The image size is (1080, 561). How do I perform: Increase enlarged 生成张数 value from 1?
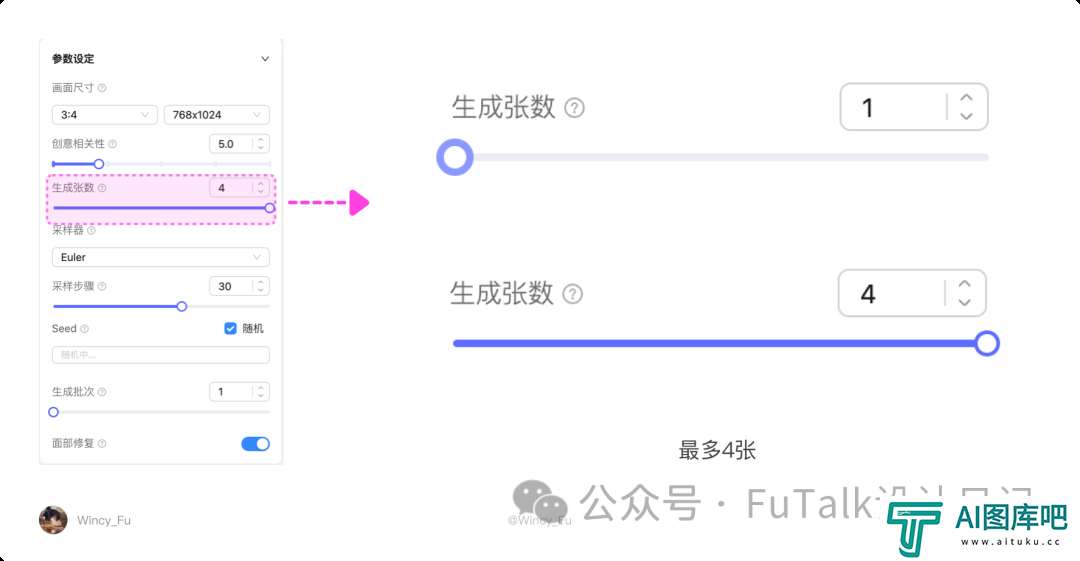pyautogui.click(x=966, y=98)
